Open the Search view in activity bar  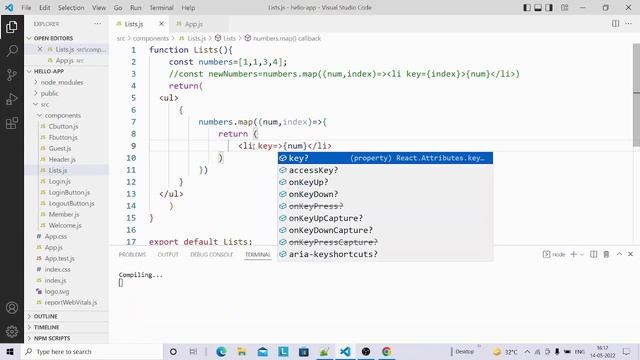12,51
